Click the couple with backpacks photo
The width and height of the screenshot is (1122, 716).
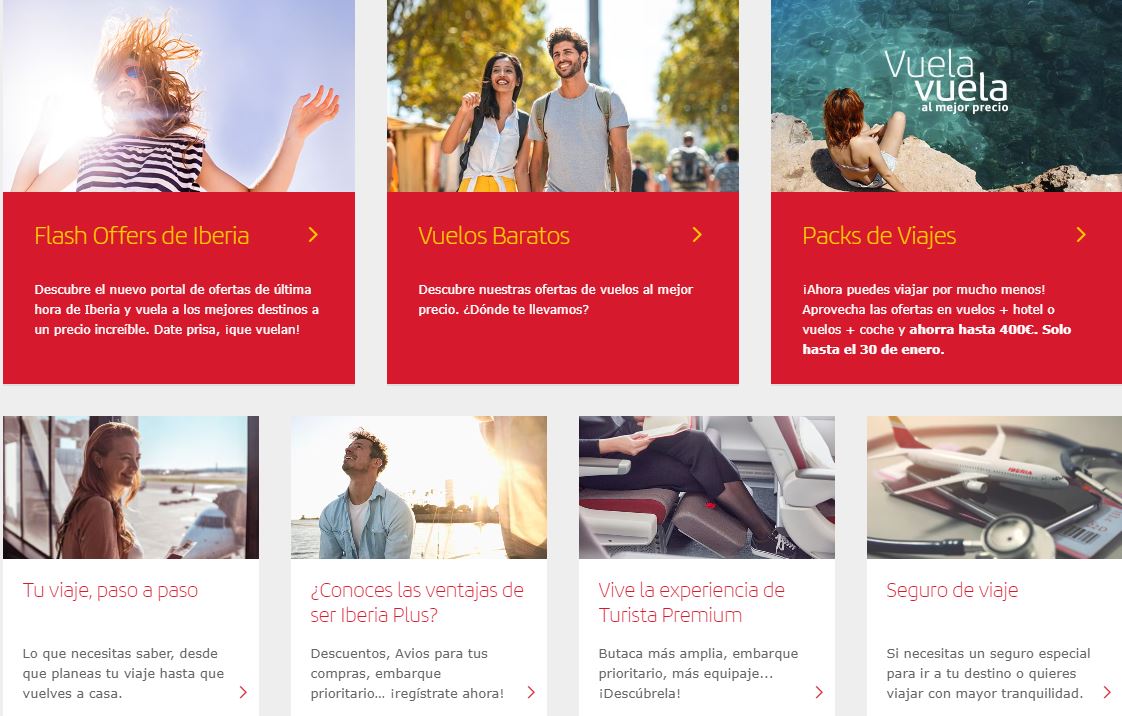pos(562,96)
